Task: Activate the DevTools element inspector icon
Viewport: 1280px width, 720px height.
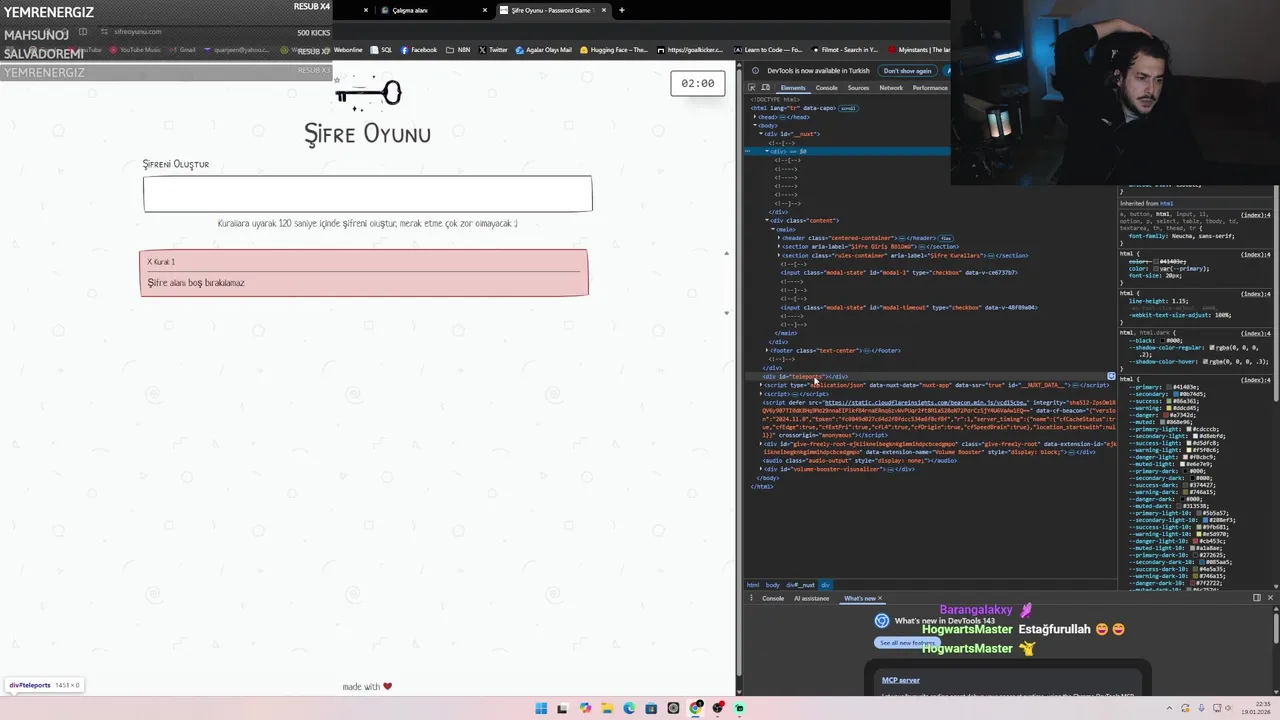Action: click(752, 88)
